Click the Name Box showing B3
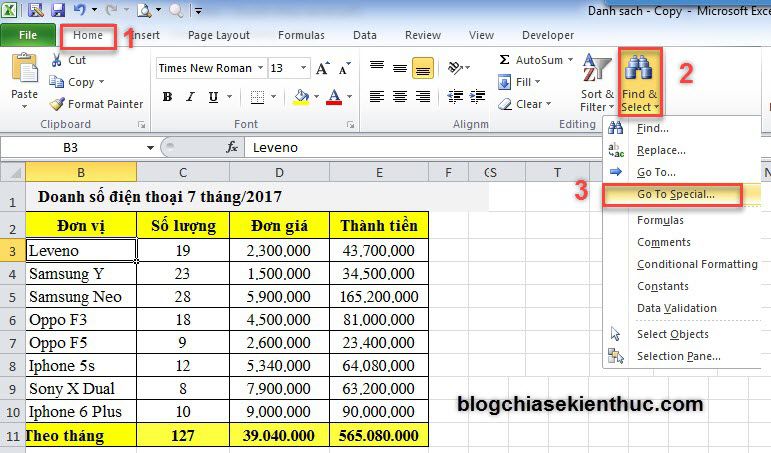Viewport: 771px width, 453px height. pos(72,148)
